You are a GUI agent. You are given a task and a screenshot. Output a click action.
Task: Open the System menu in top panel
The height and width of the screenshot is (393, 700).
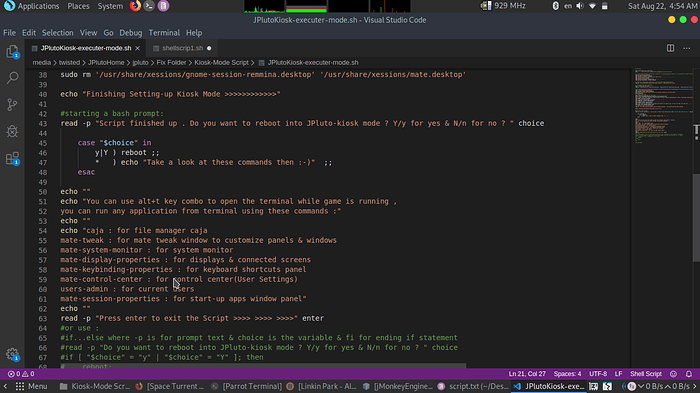point(110,6)
